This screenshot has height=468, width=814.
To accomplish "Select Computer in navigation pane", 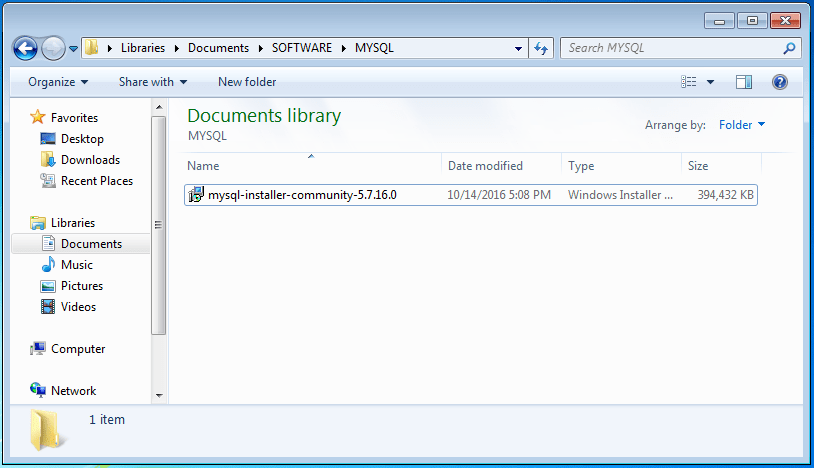I will pos(78,349).
